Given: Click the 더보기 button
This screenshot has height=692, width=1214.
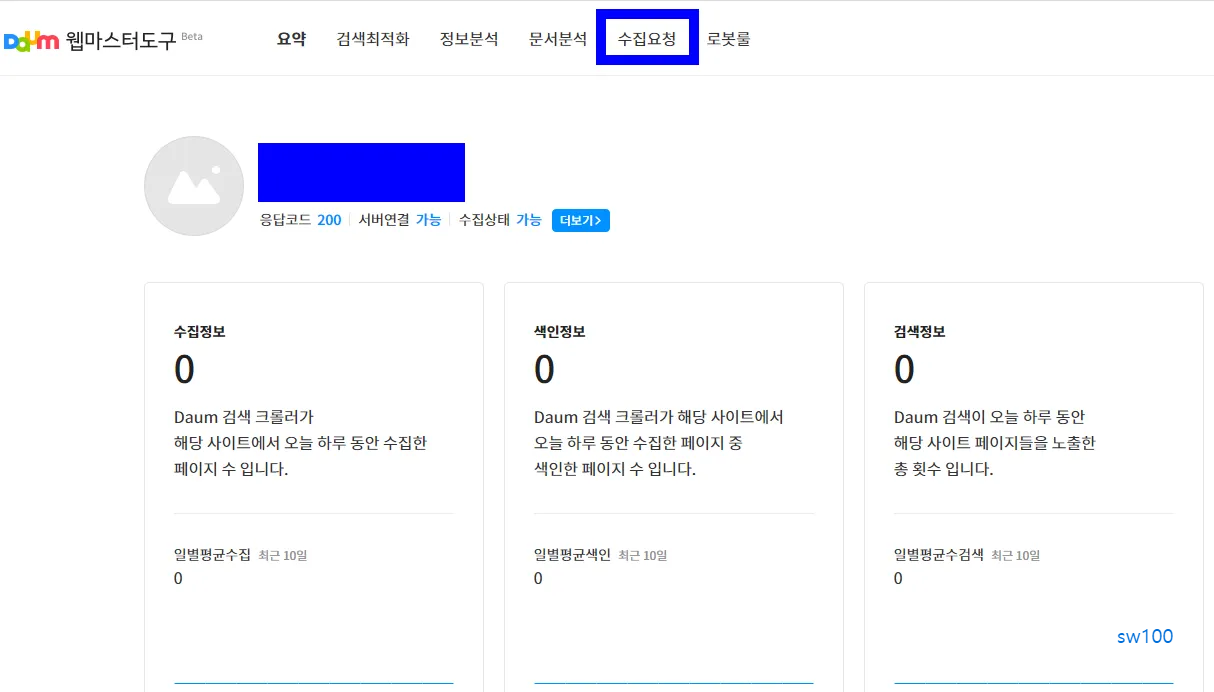Looking at the screenshot, I should 581,220.
